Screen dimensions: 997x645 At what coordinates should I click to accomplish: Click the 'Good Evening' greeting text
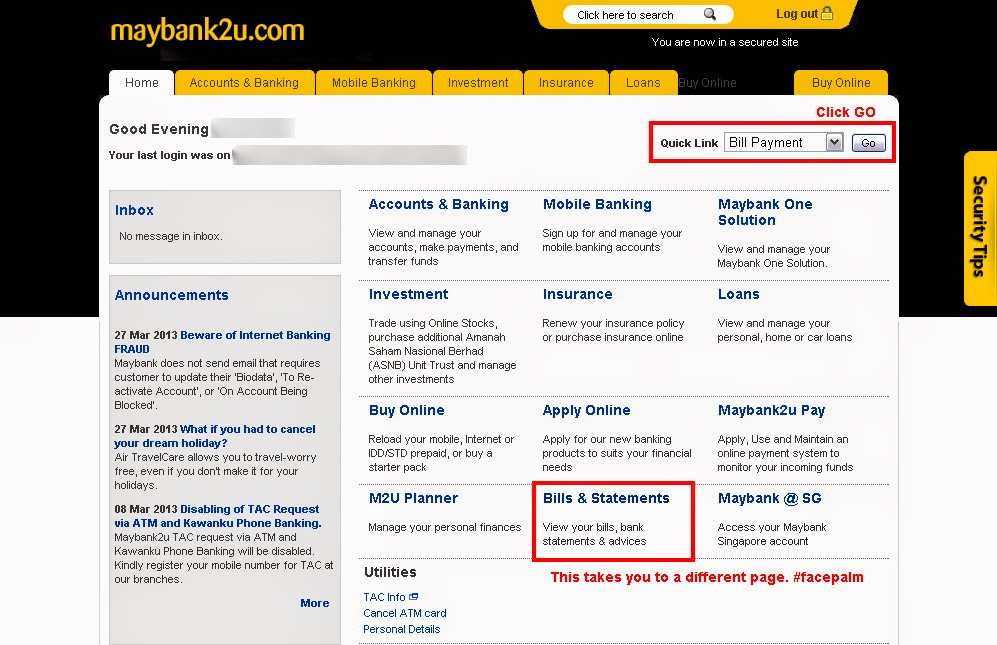(159, 129)
